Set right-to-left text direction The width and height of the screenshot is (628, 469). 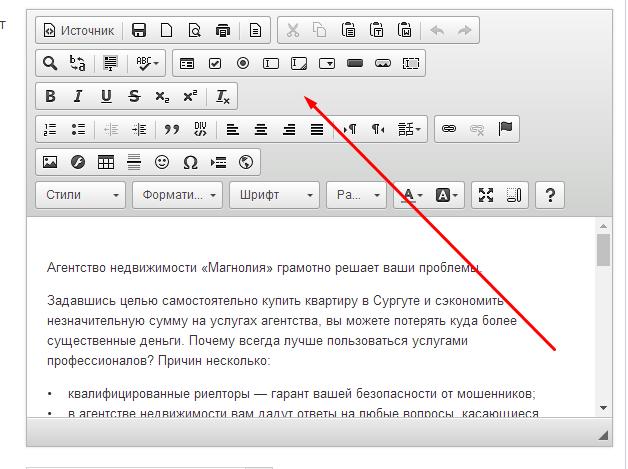378,129
